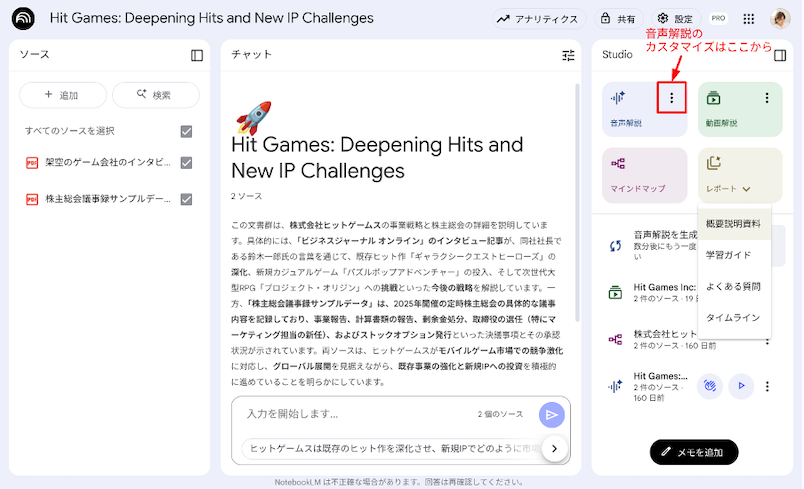Image resolution: width=804 pixels, height=489 pixels.
Task: Open chat configuration sliders icon
Action: click(568, 55)
